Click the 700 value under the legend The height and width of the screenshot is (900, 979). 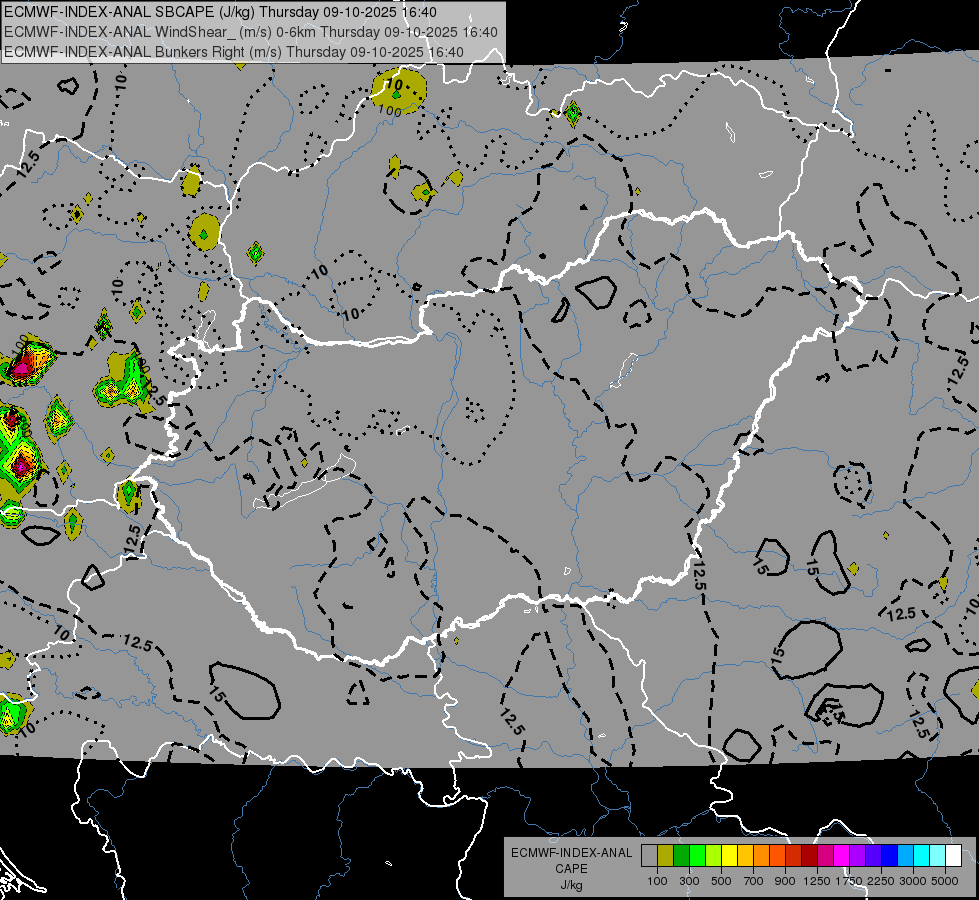[753, 881]
